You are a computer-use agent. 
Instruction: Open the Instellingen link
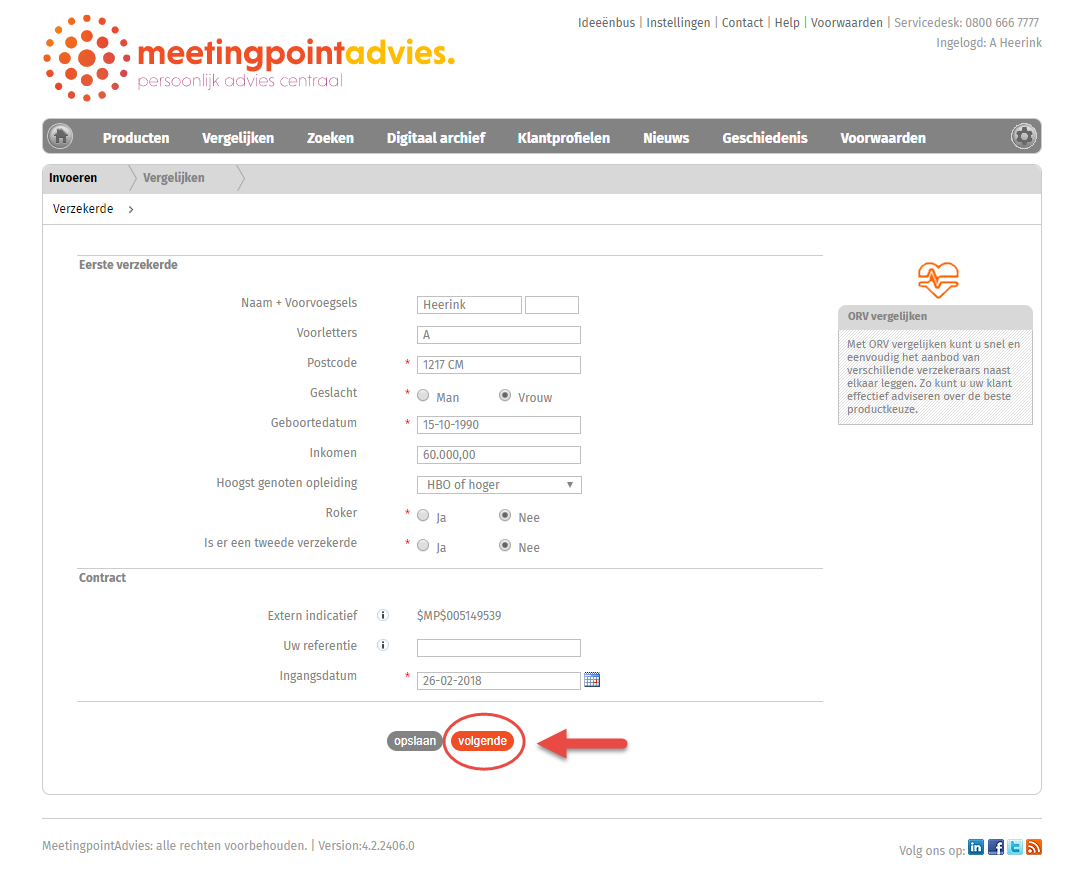tap(678, 23)
